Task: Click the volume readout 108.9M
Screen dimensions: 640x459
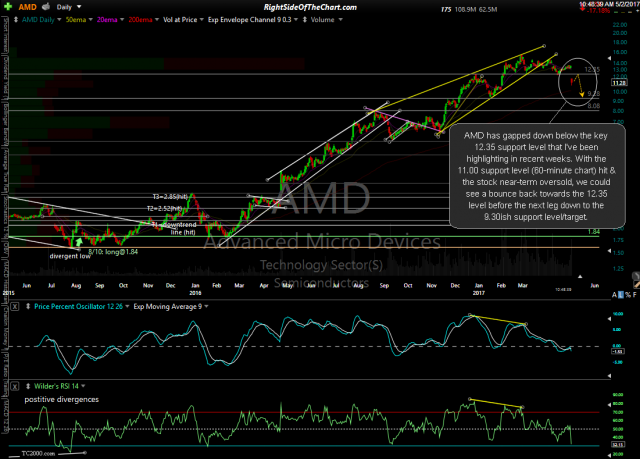Action: [465, 9]
